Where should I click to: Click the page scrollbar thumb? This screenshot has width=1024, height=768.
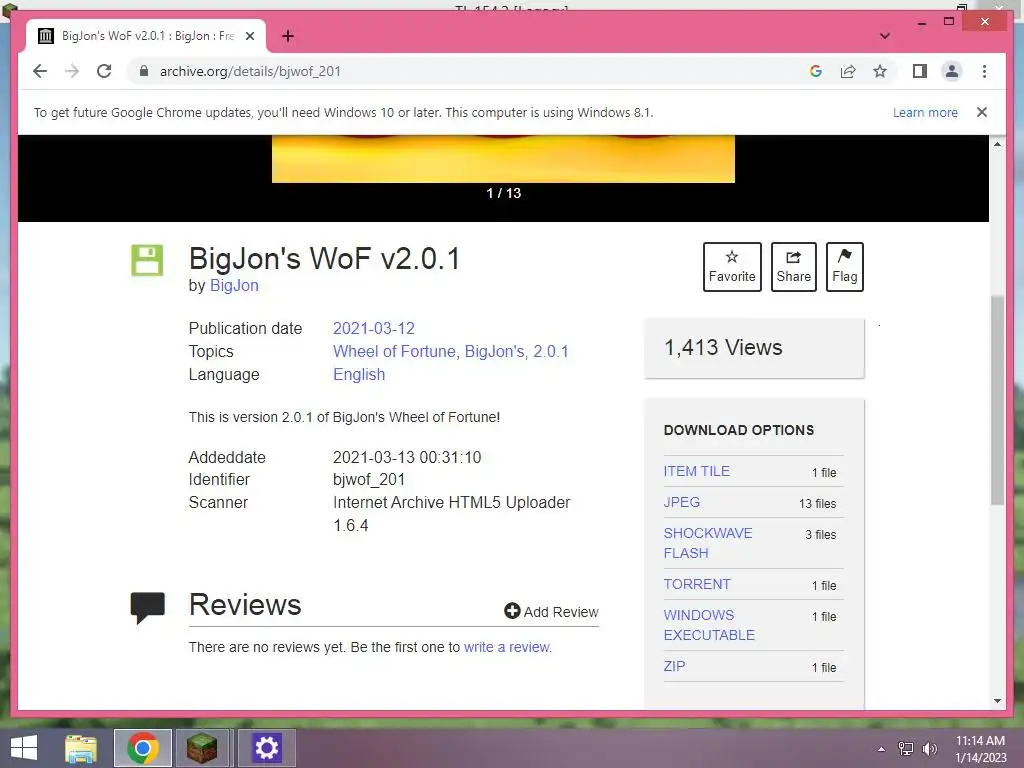997,400
